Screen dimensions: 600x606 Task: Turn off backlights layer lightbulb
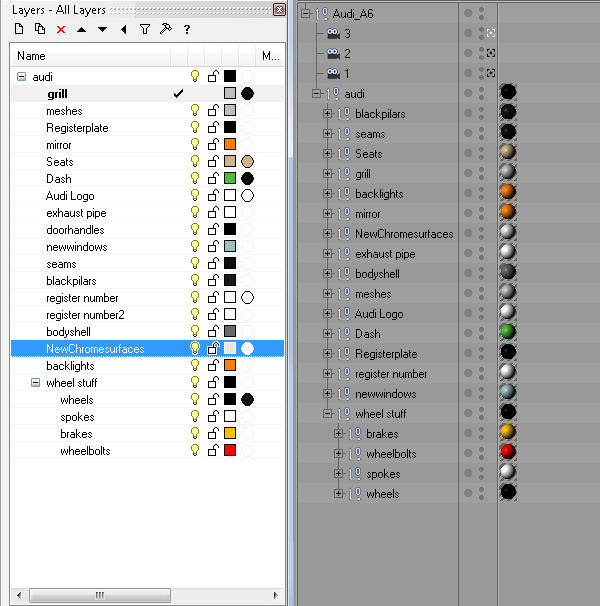point(195,366)
